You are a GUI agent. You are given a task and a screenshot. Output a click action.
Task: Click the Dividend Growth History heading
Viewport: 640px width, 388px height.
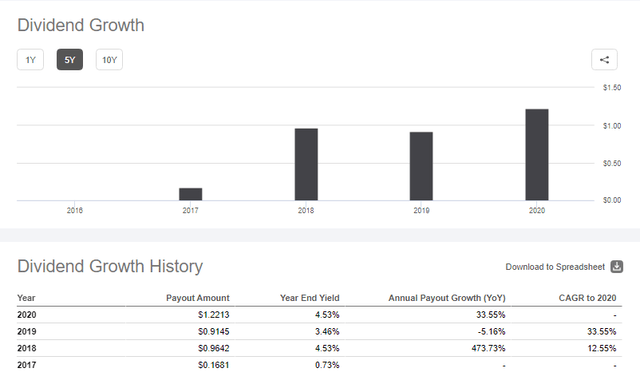[110, 266]
